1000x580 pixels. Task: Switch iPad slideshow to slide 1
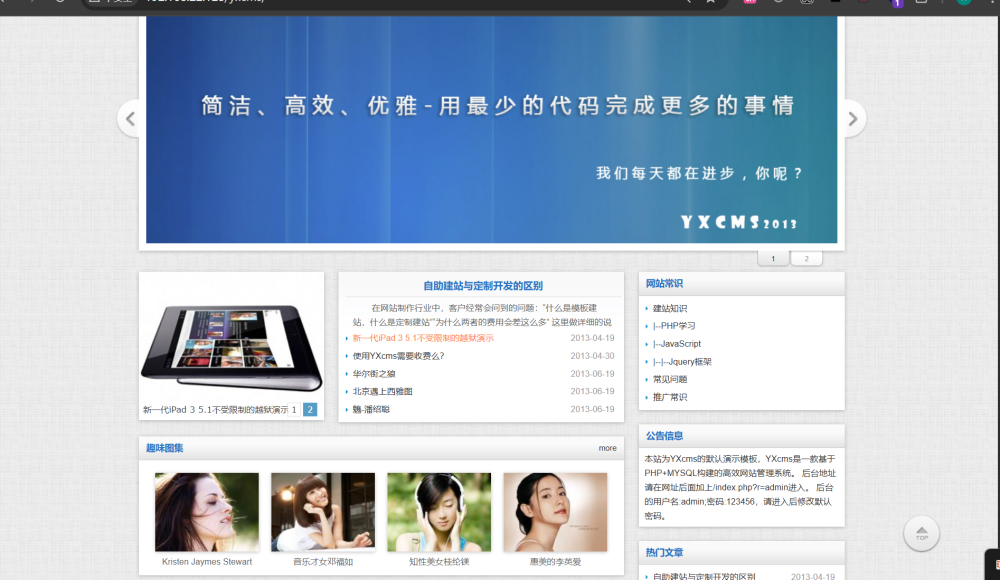tap(294, 409)
